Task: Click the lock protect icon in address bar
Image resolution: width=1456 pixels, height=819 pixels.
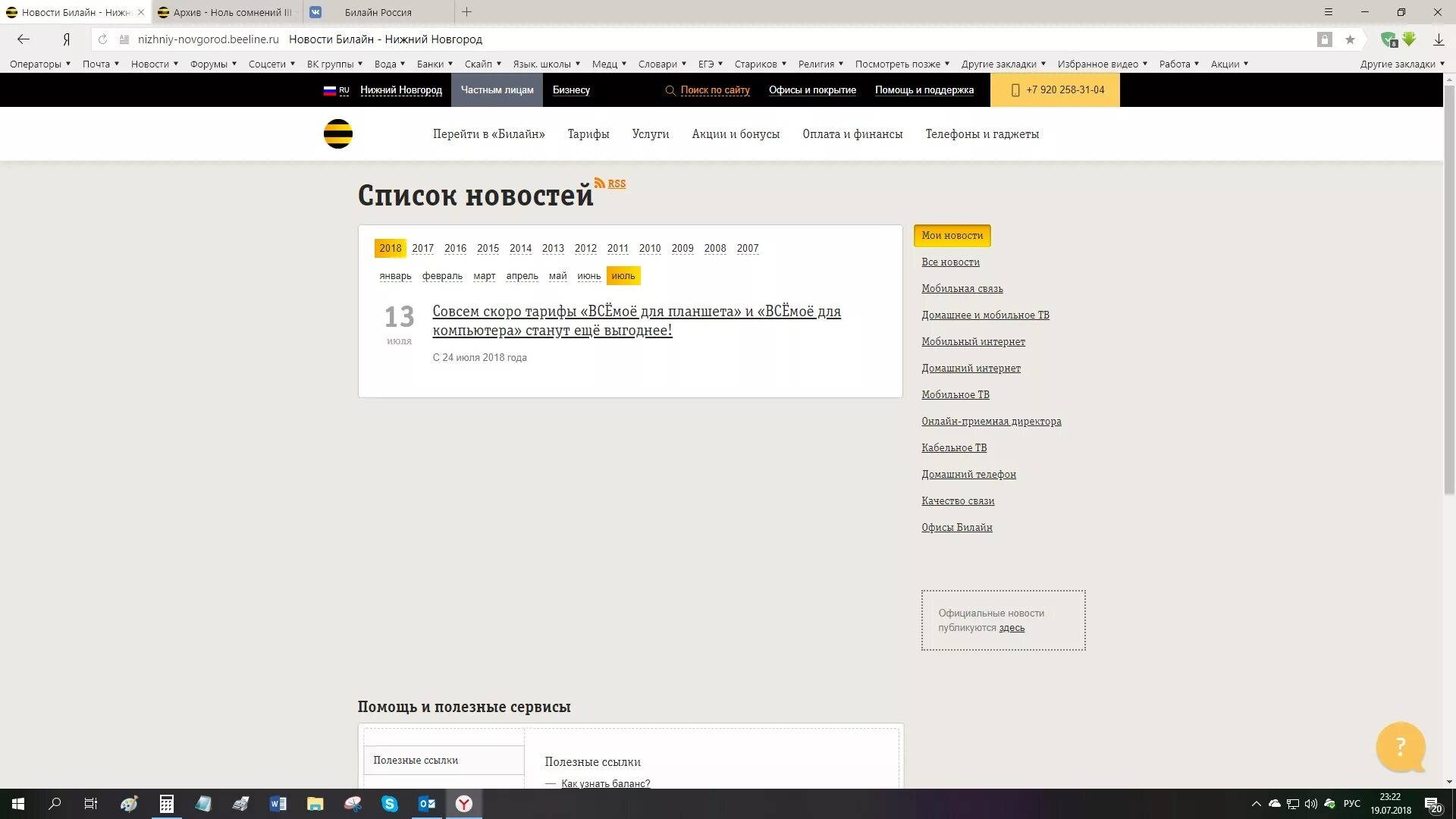Action: (x=1324, y=39)
